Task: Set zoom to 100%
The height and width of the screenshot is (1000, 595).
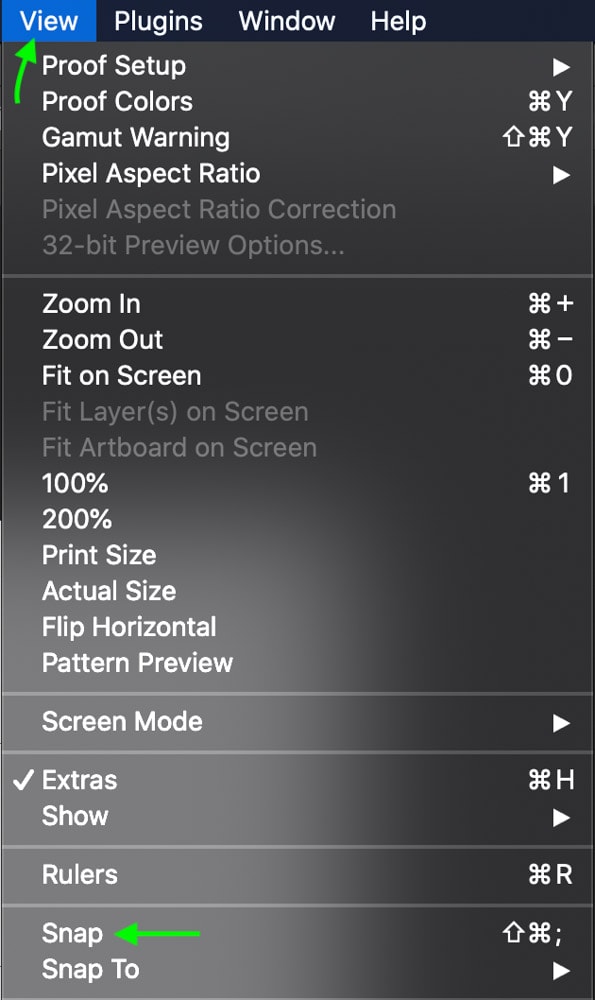Action: tap(297, 483)
